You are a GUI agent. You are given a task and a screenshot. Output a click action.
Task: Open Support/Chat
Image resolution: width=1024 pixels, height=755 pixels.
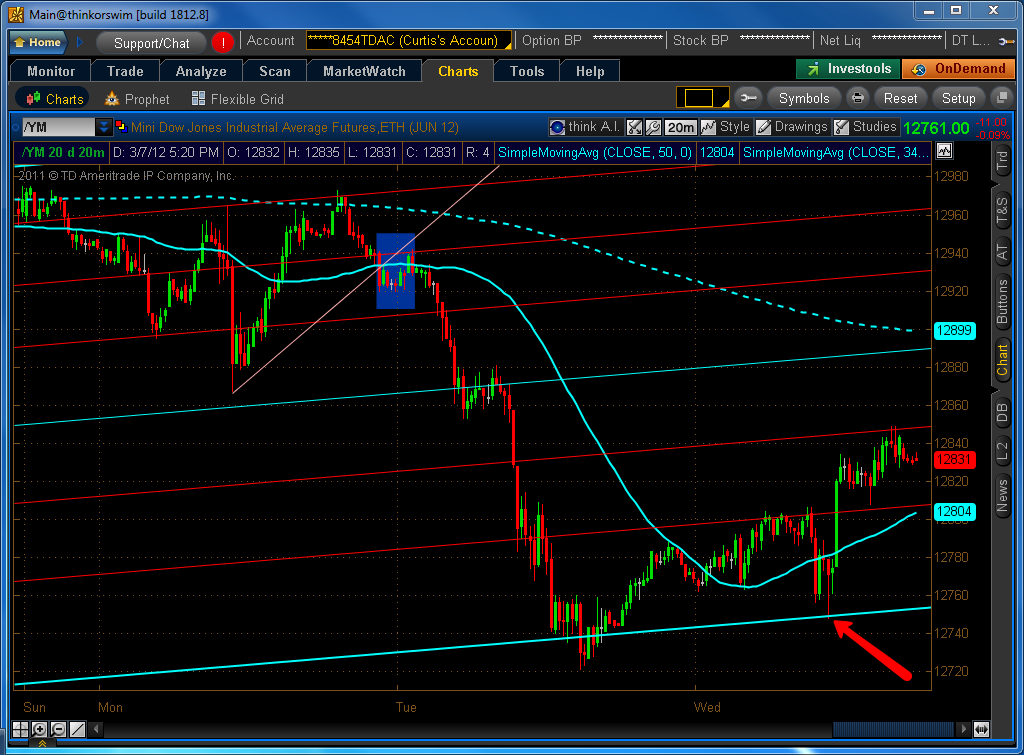tap(151, 43)
